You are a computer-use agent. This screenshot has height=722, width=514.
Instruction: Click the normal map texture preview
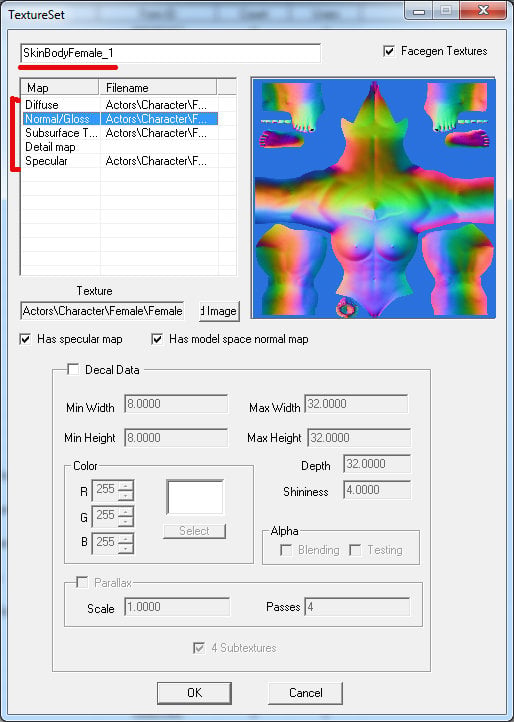374,198
